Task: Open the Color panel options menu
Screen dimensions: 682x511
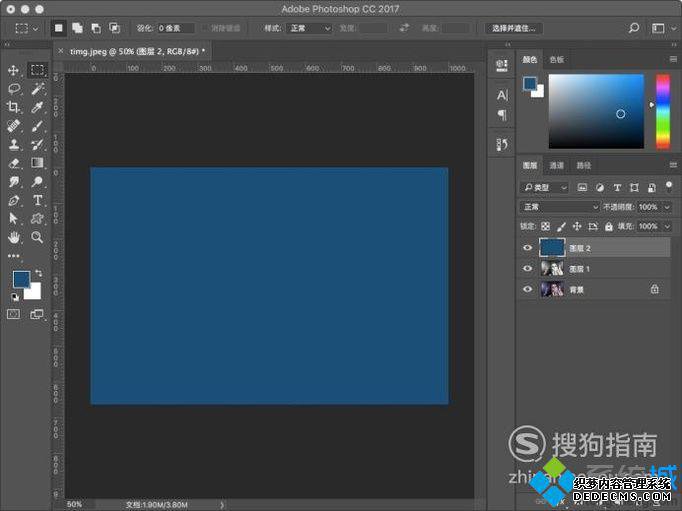Action: pos(673,59)
